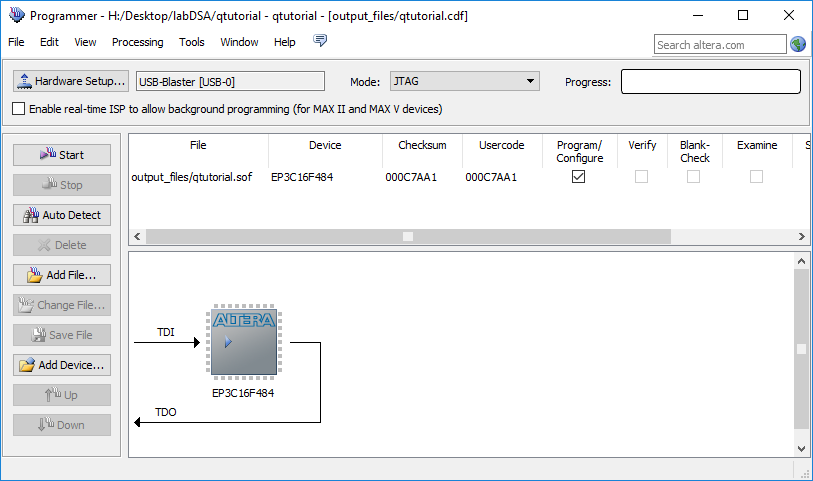Screen dimensions: 813x481
Task: Click the Usercode column header
Action: point(501,145)
